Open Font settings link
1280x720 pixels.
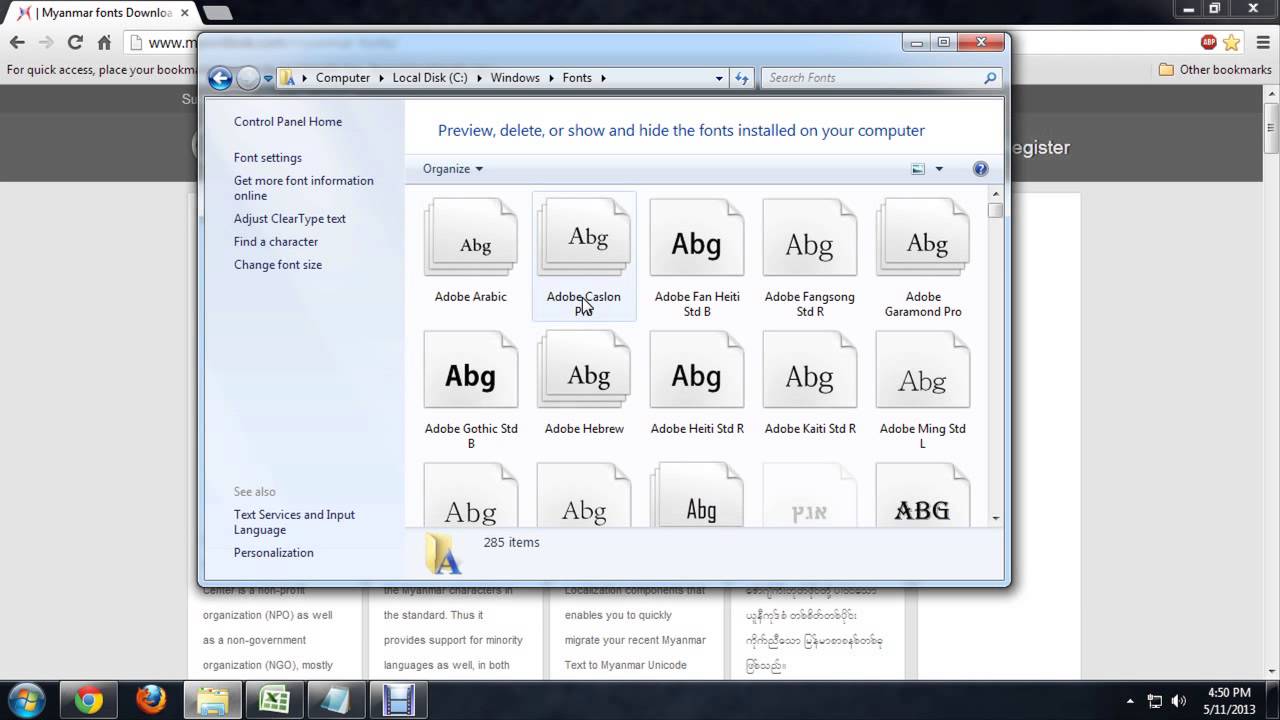[268, 158]
